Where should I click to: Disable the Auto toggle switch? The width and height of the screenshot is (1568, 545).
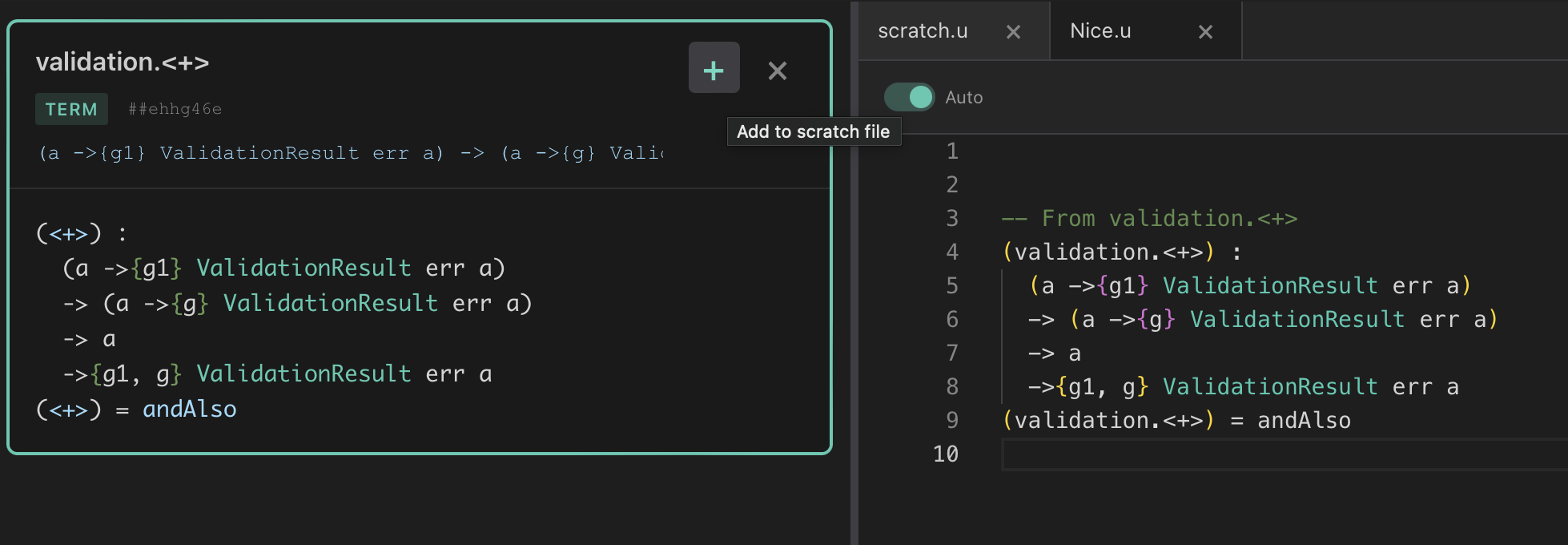pos(909,97)
